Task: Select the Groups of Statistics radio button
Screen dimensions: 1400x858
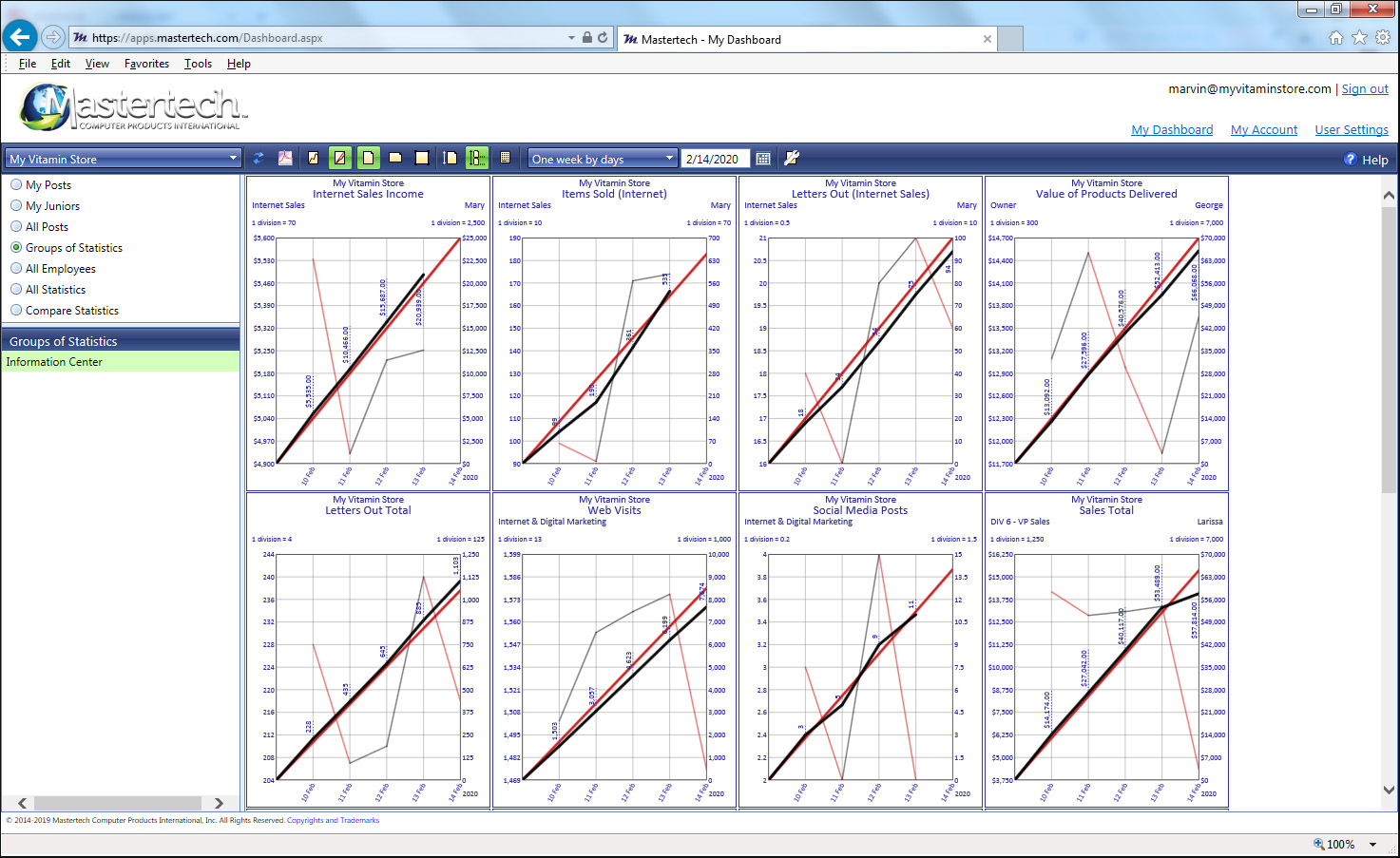Action: point(16,247)
